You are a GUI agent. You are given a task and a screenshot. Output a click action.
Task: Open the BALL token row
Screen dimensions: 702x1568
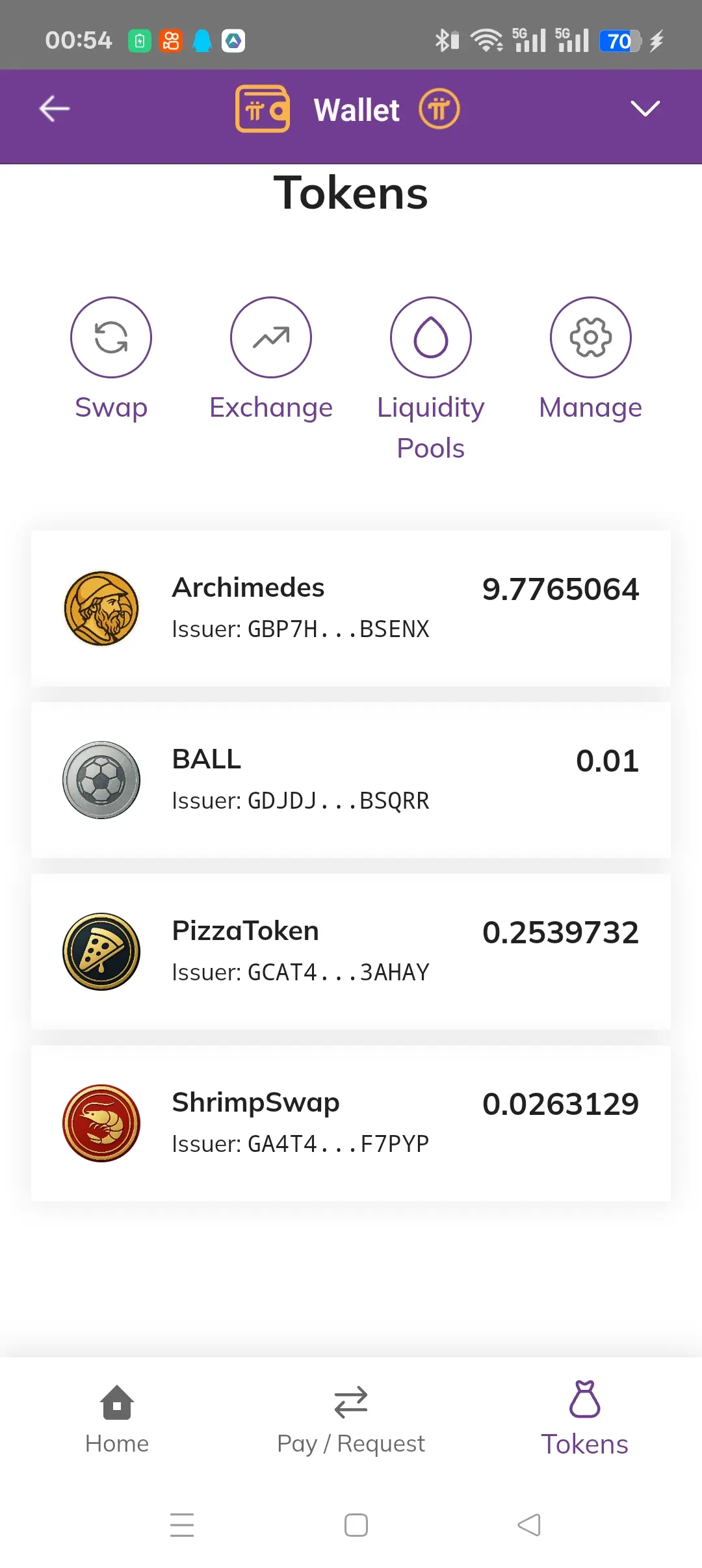tap(351, 780)
